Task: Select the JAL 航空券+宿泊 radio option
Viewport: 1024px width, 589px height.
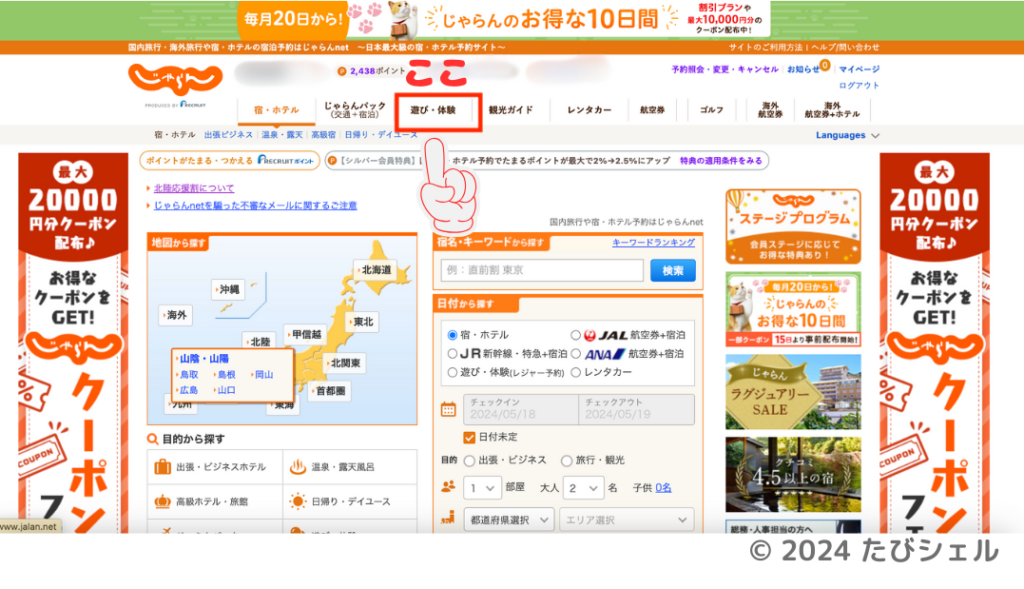Action: coord(575,335)
